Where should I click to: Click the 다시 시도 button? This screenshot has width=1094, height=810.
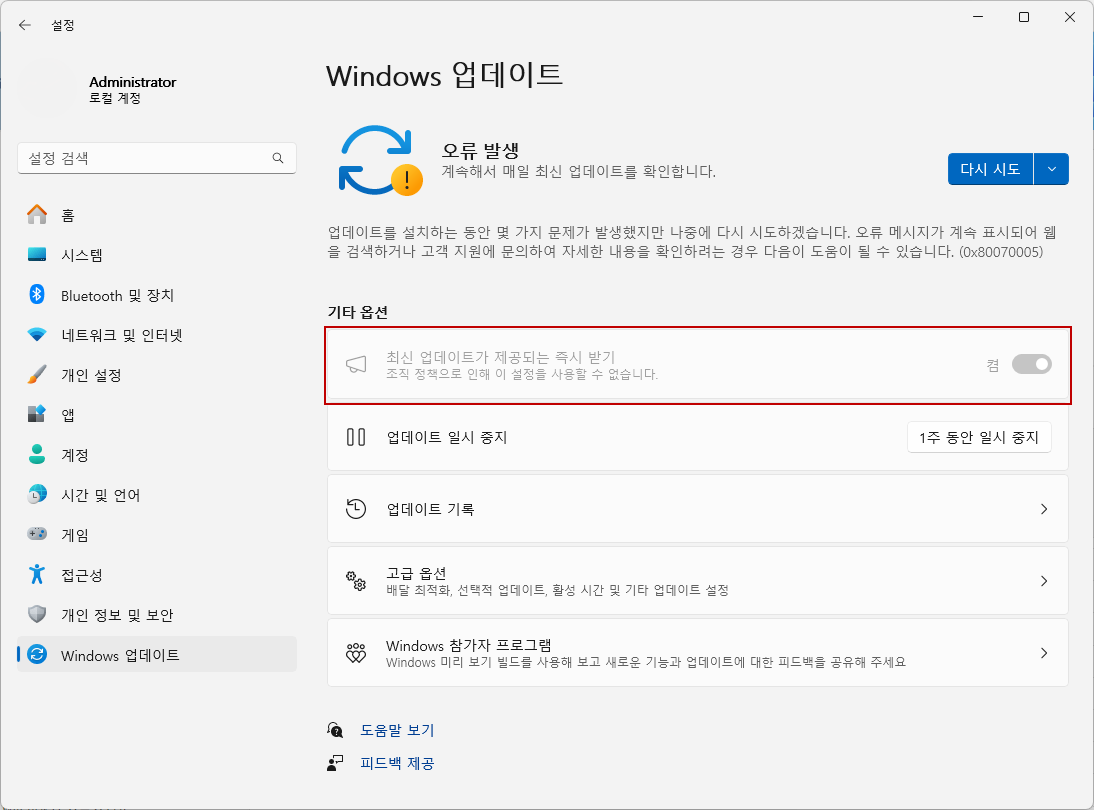click(990, 169)
